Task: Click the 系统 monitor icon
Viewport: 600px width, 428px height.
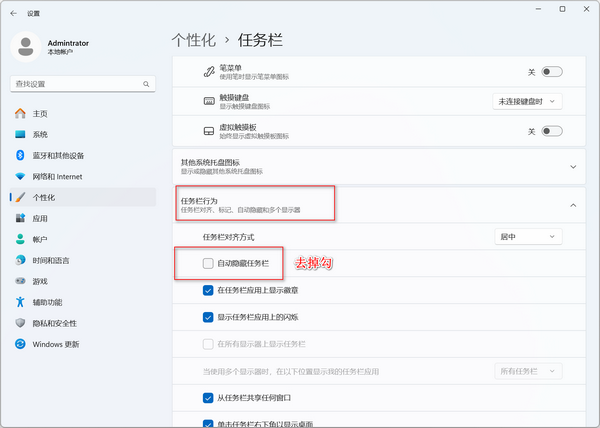Action: (20, 134)
